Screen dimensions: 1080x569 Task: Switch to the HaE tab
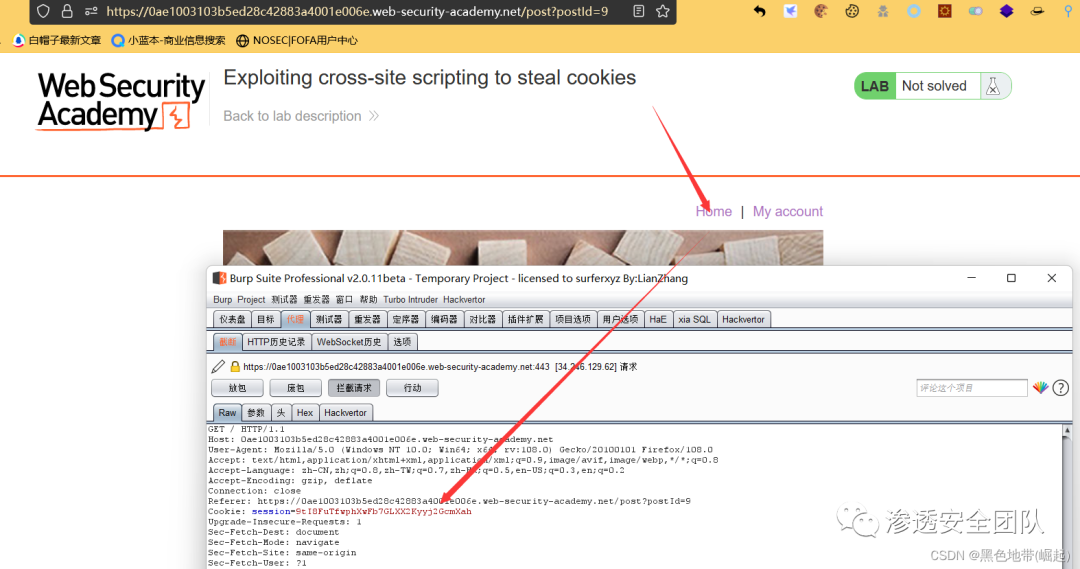(658, 320)
